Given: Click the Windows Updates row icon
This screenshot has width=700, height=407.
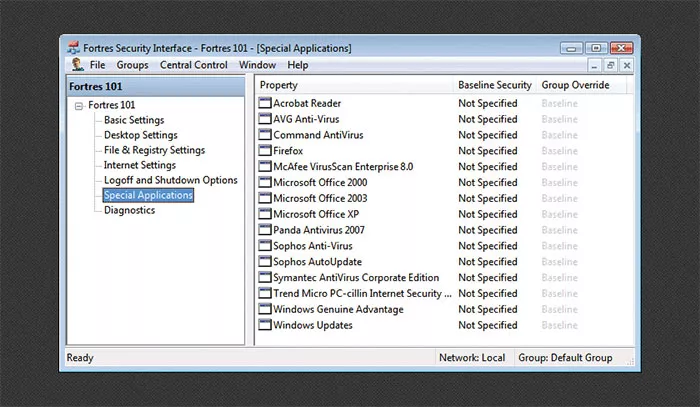Looking at the screenshot, I should point(265,325).
